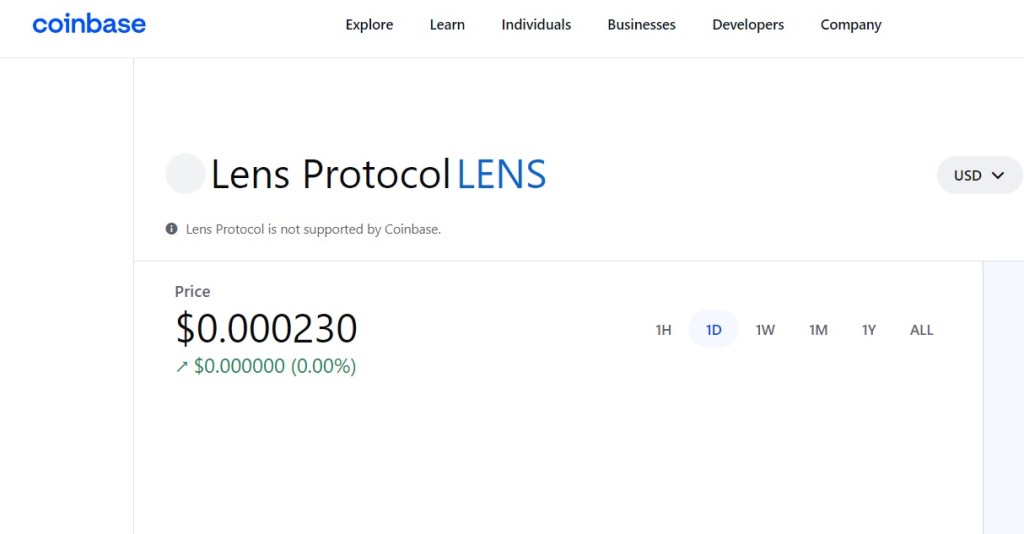Open the Learn menu
Screen dimensions: 1024x534
[x=447, y=25]
